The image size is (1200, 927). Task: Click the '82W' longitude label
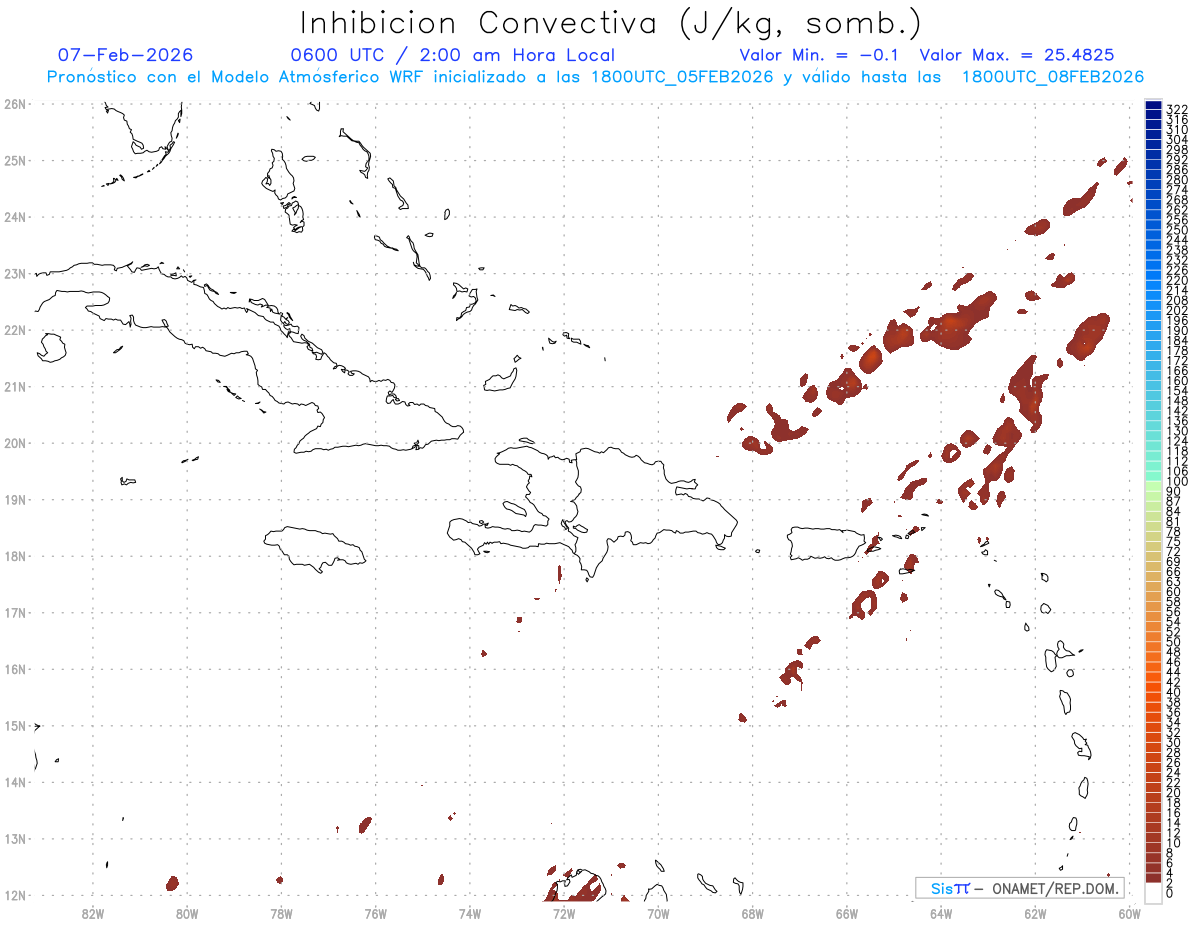point(93,913)
